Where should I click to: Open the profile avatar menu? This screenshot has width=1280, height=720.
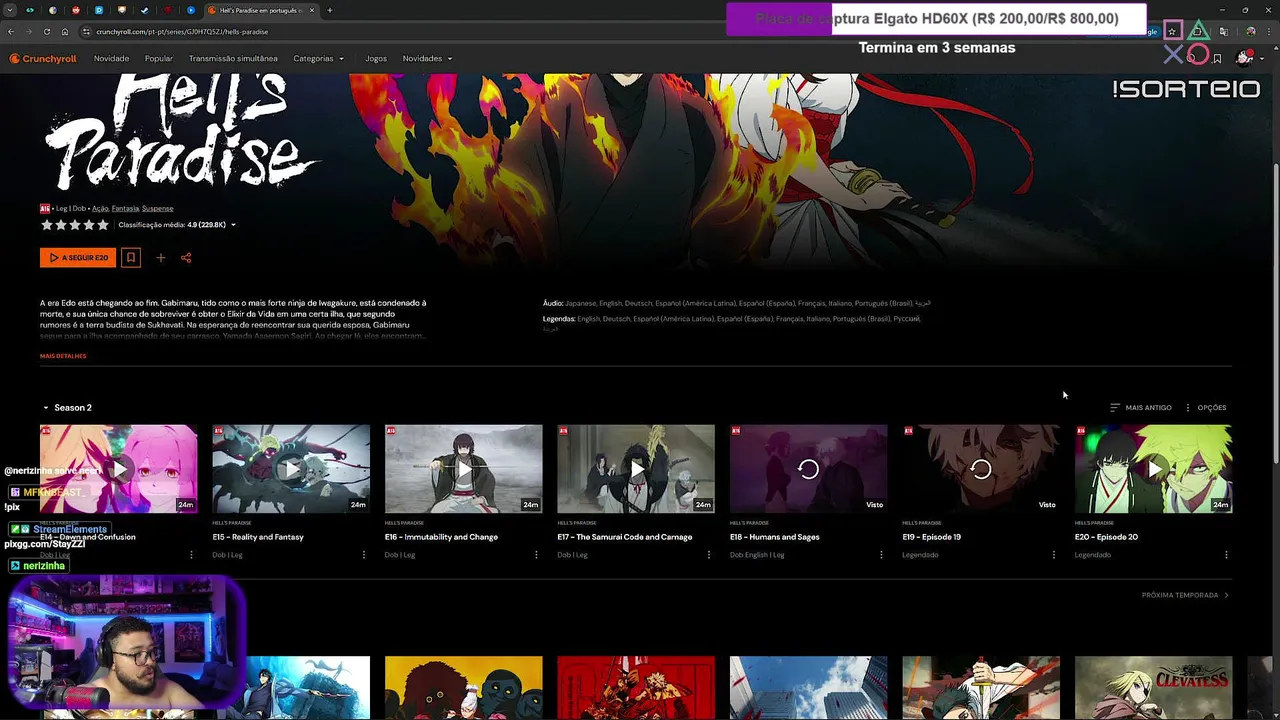1245,59
